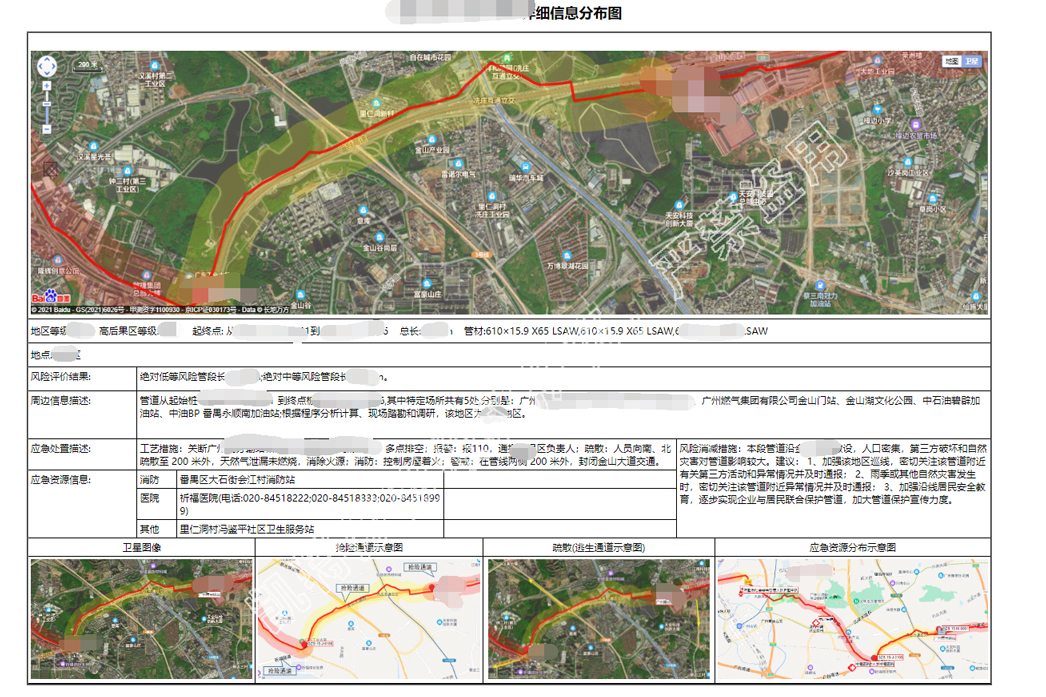Image resolution: width=1046 pixels, height=697 pixels.
Task: Click the 金山产业园 location marker
Action: (434, 140)
